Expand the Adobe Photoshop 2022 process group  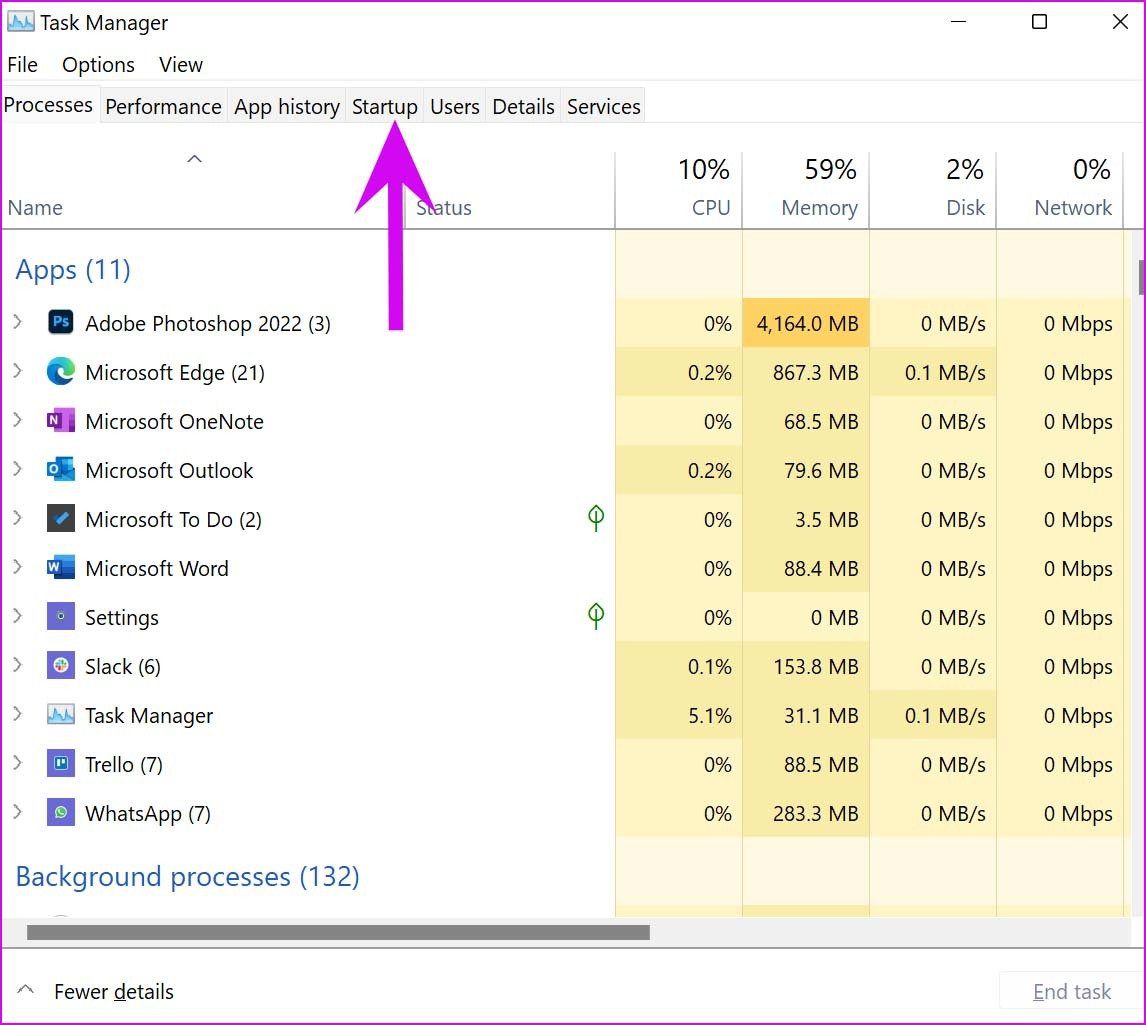[18, 322]
